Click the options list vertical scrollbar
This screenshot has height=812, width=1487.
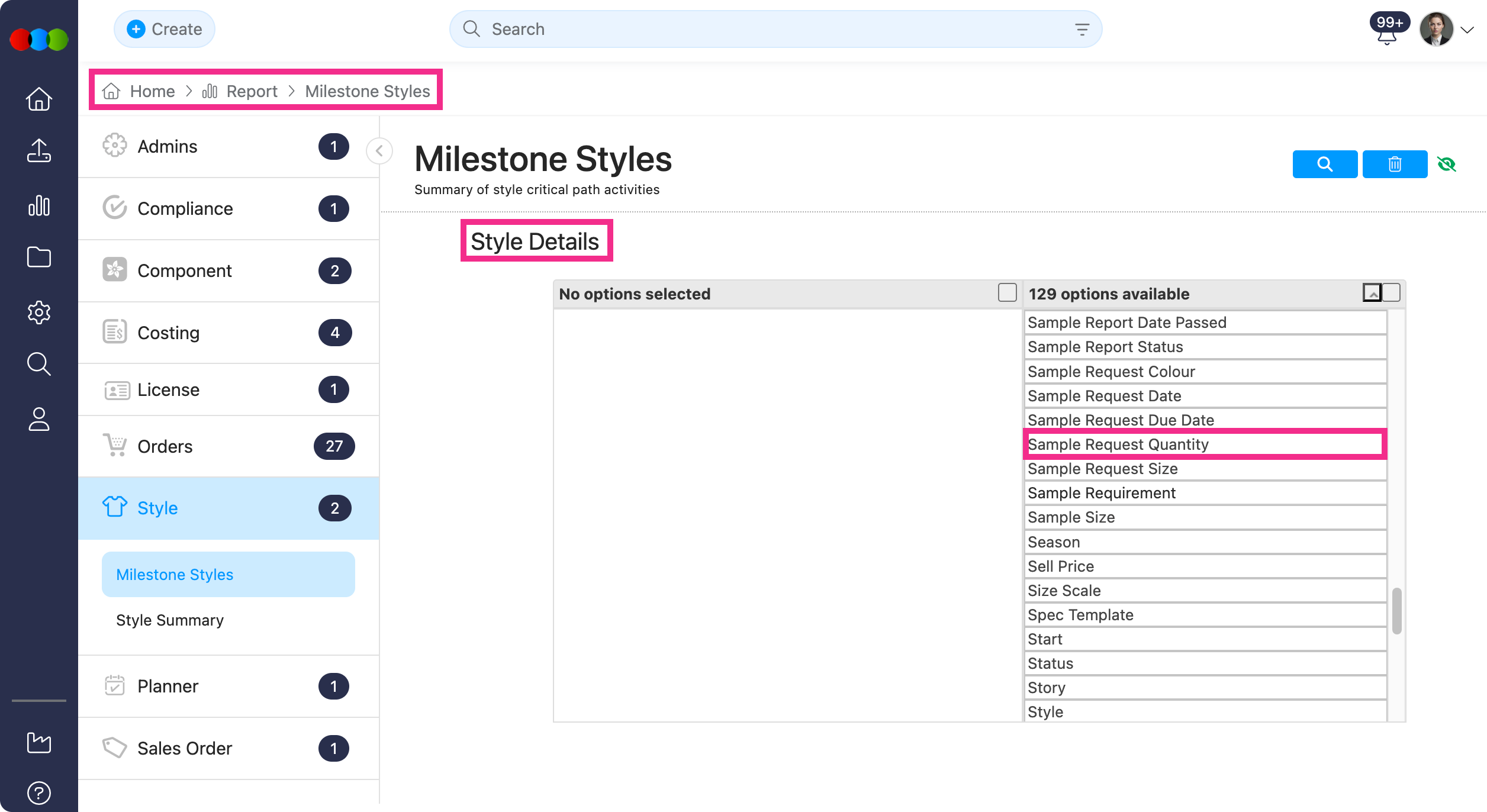pyautogui.click(x=1397, y=610)
